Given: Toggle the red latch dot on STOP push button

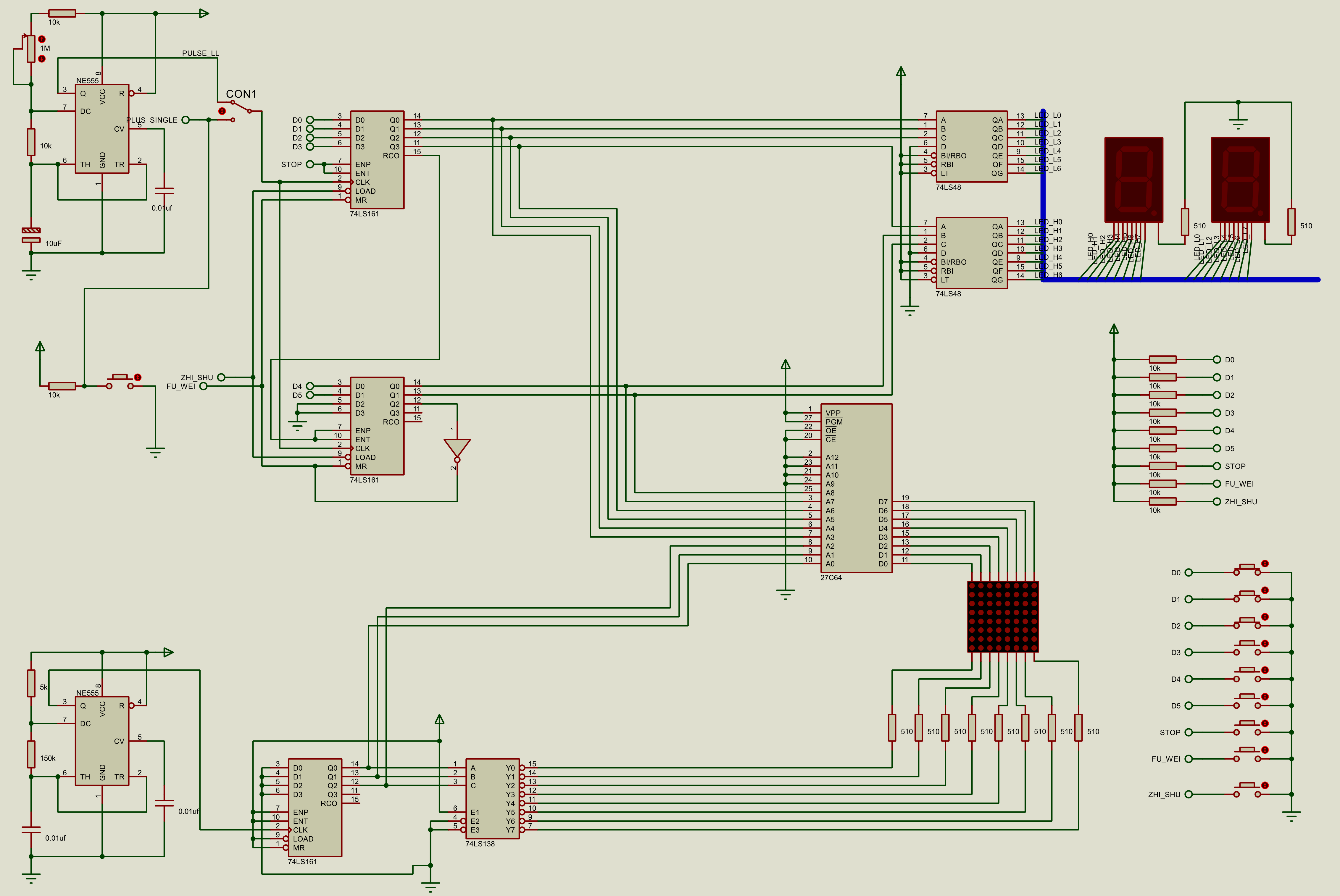Looking at the screenshot, I should (1265, 723).
